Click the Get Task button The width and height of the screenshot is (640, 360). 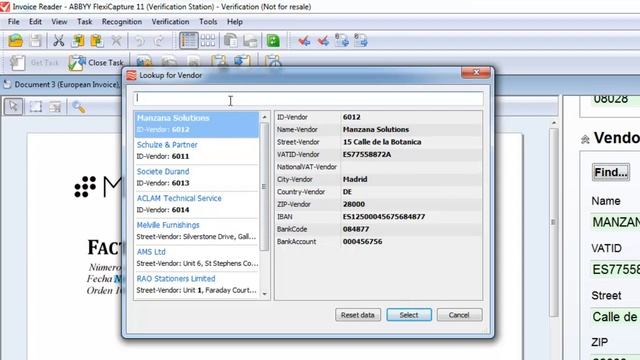34,63
